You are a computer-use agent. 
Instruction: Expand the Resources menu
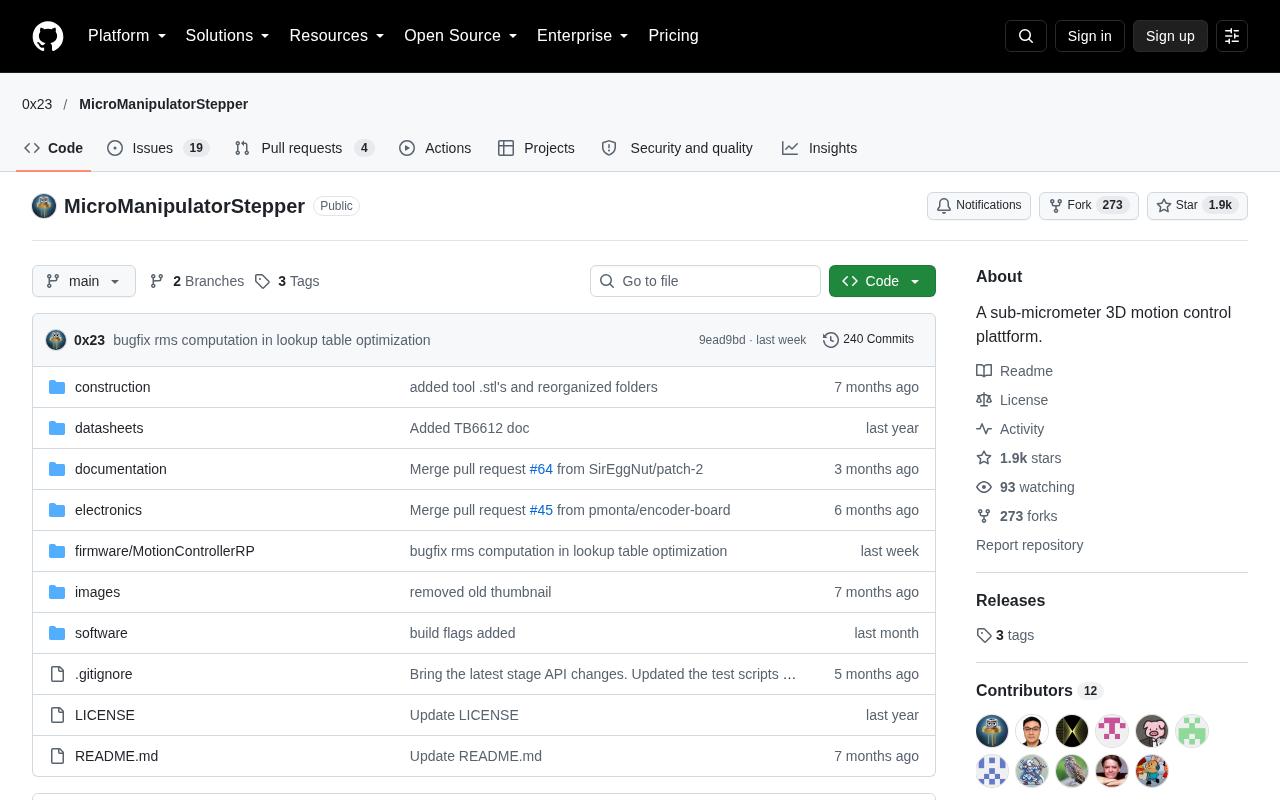click(x=337, y=36)
